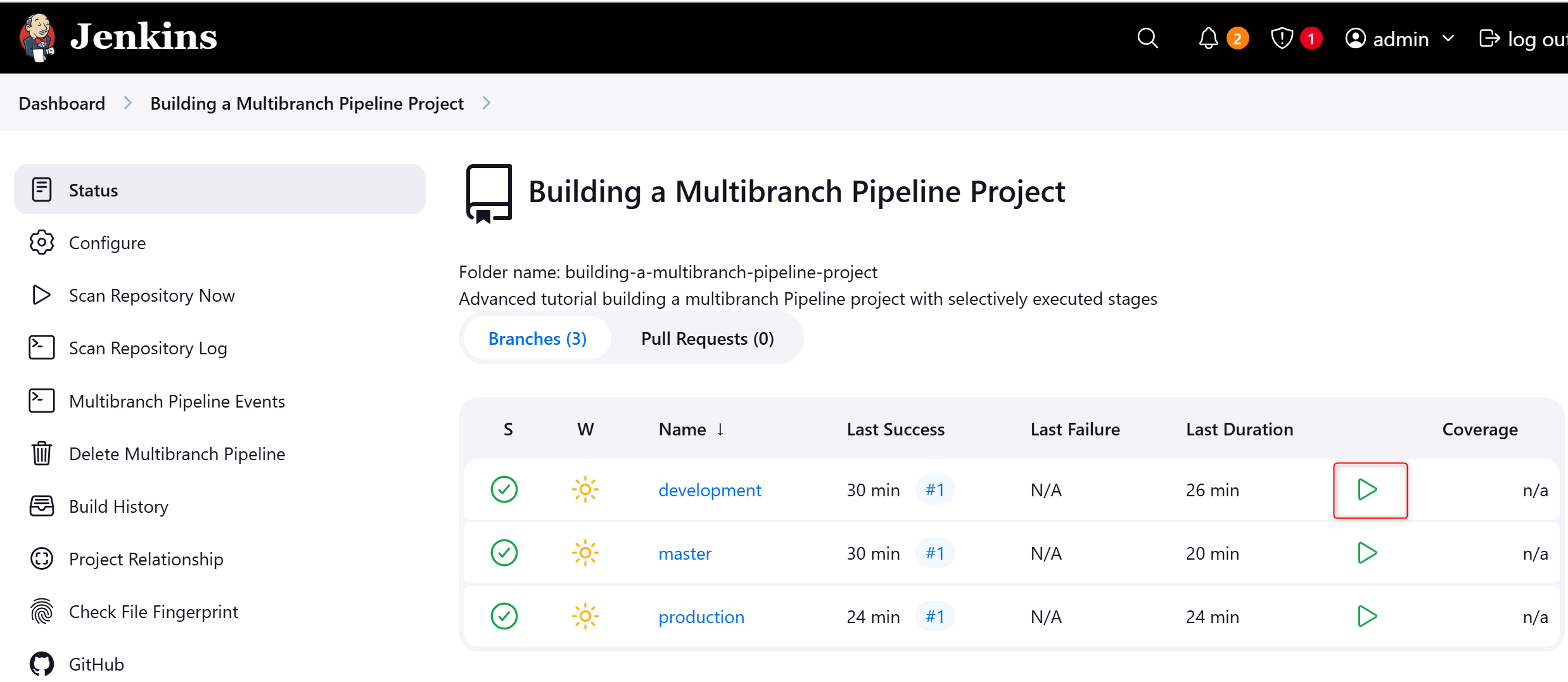Click the Scan Repository Now play icon
Viewport: 1568px width, 682px height.
click(x=42, y=295)
